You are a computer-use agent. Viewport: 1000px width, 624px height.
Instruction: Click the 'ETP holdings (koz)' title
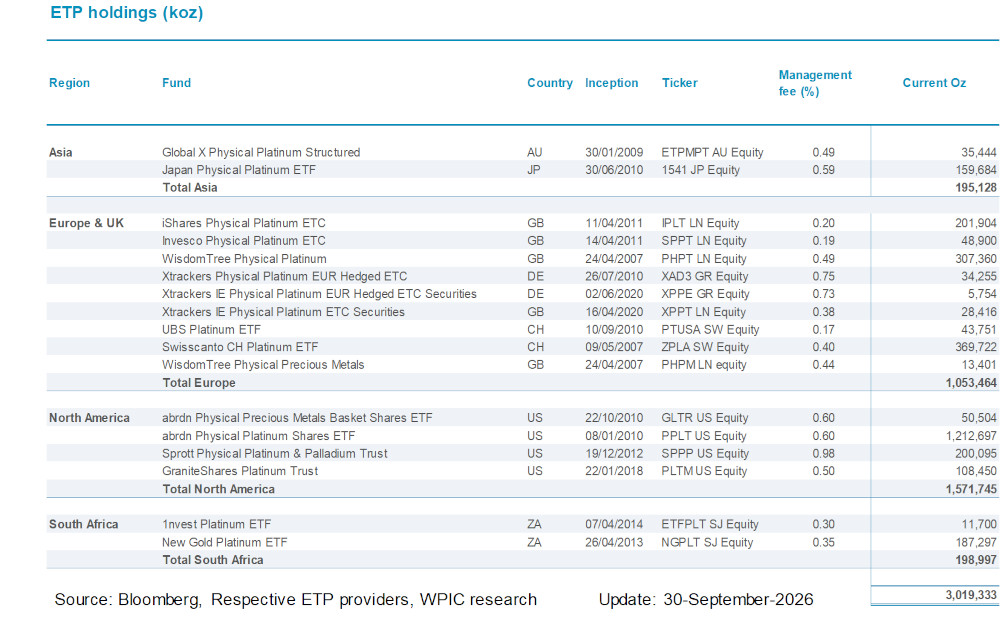[x=126, y=13]
